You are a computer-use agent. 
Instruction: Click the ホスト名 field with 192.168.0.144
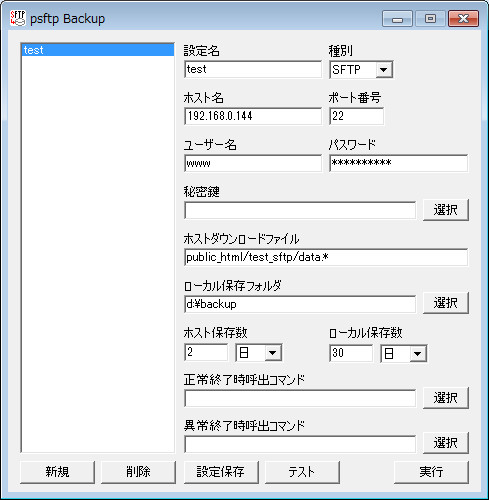(x=253, y=116)
